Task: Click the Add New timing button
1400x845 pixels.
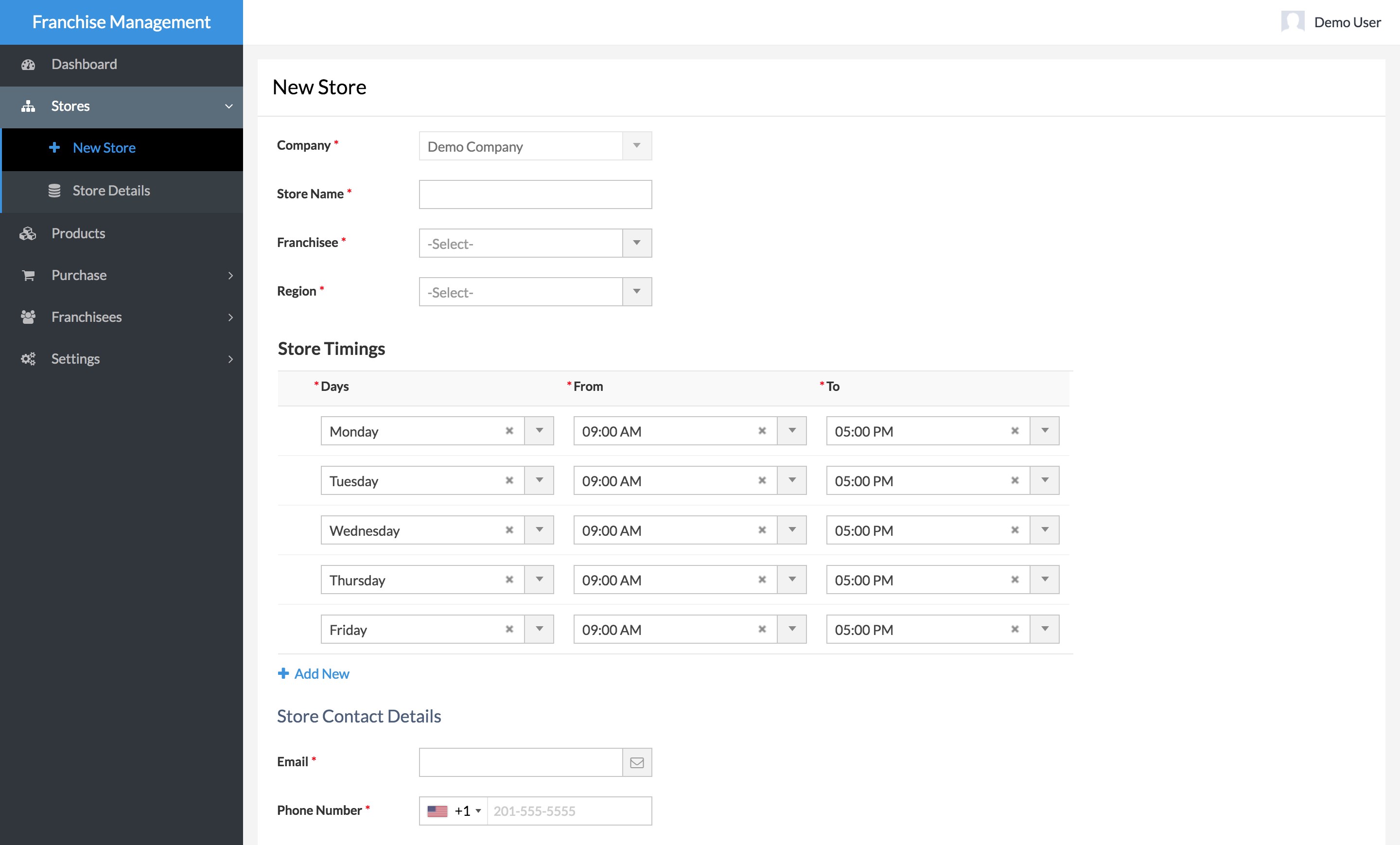Action: tap(313, 673)
